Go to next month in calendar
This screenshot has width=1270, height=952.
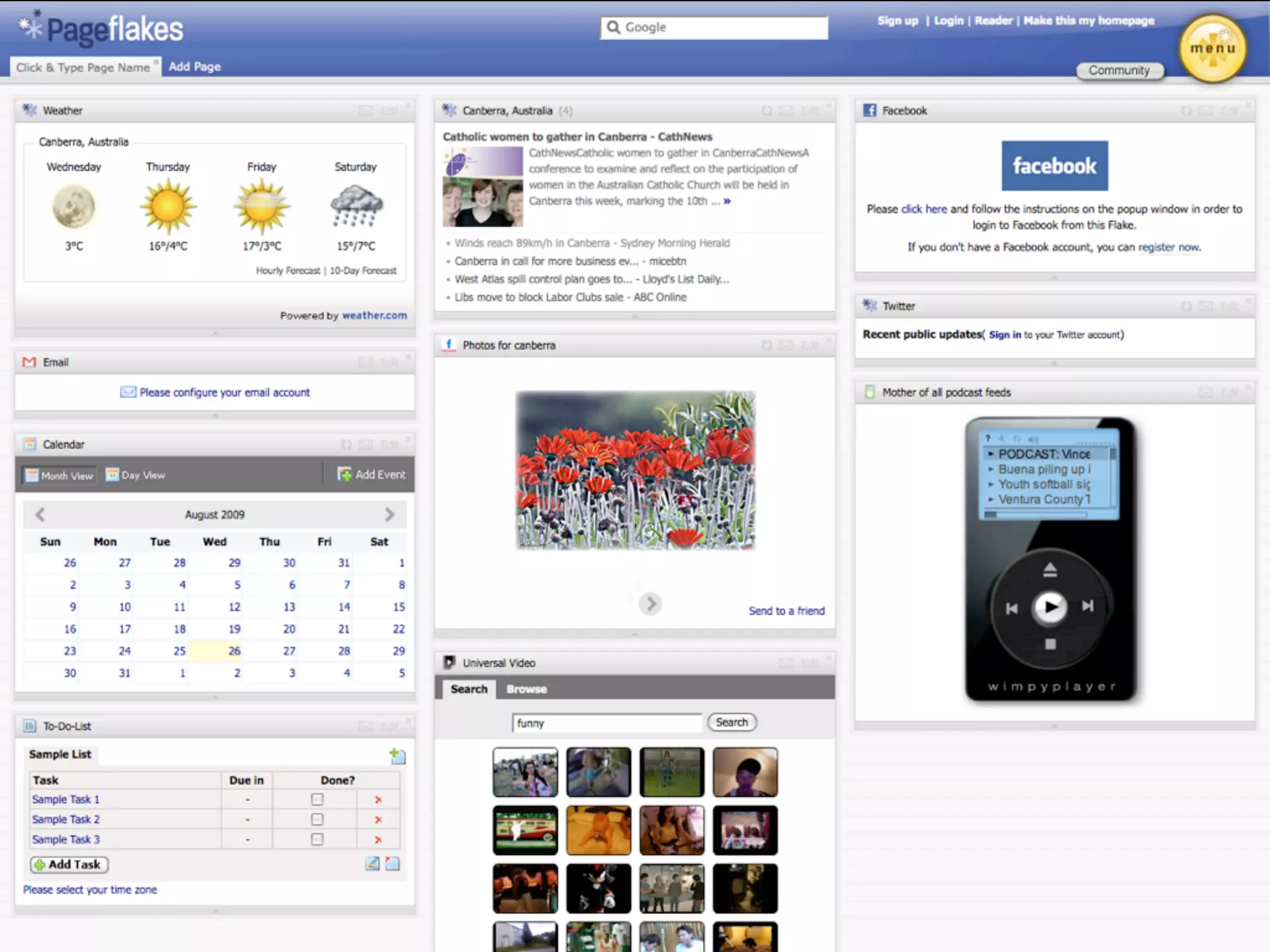pos(389,514)
